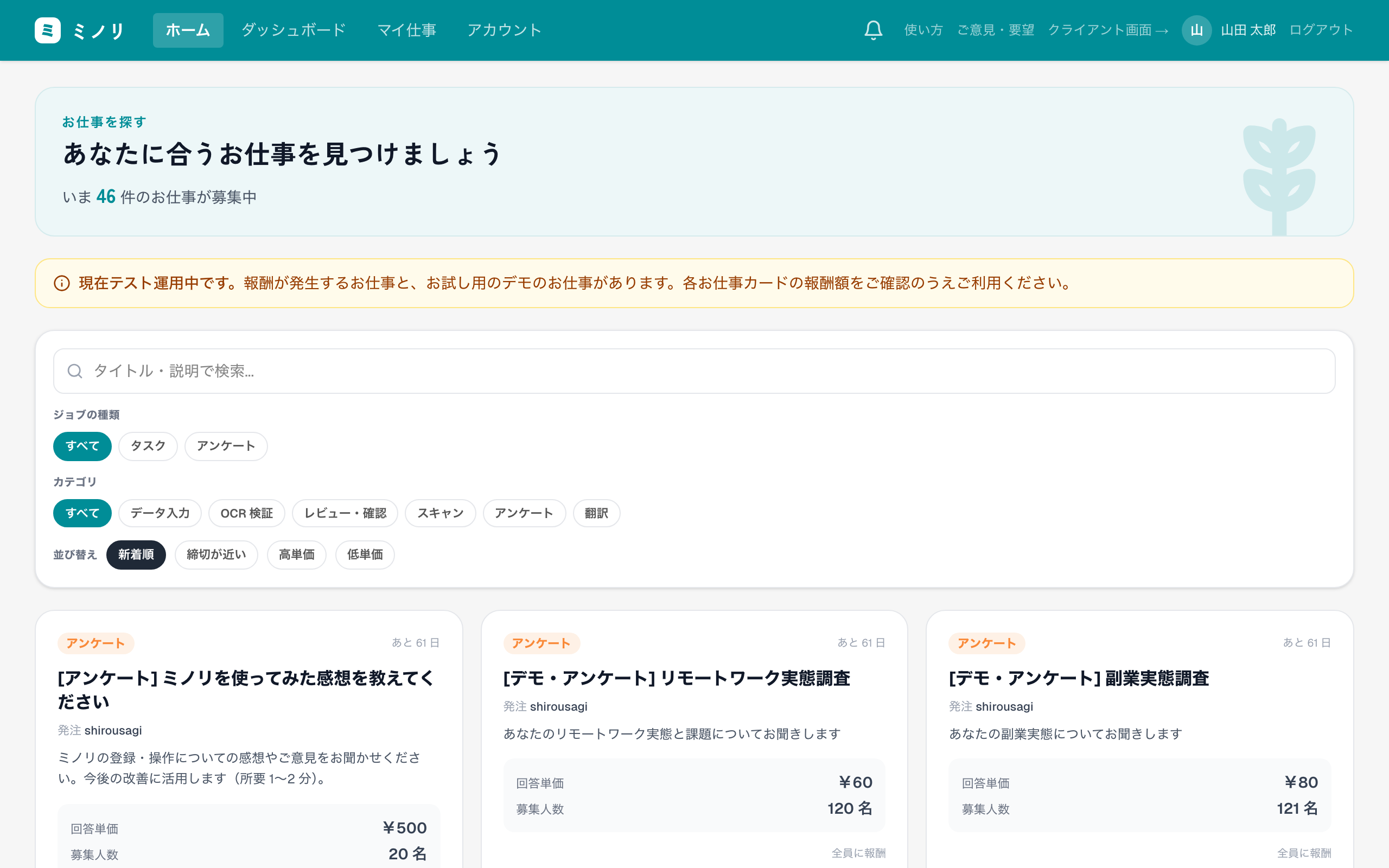The width and height of the screenshot is (1389, 868).
Task: Filter category スキャン
Action: [440, 513]
